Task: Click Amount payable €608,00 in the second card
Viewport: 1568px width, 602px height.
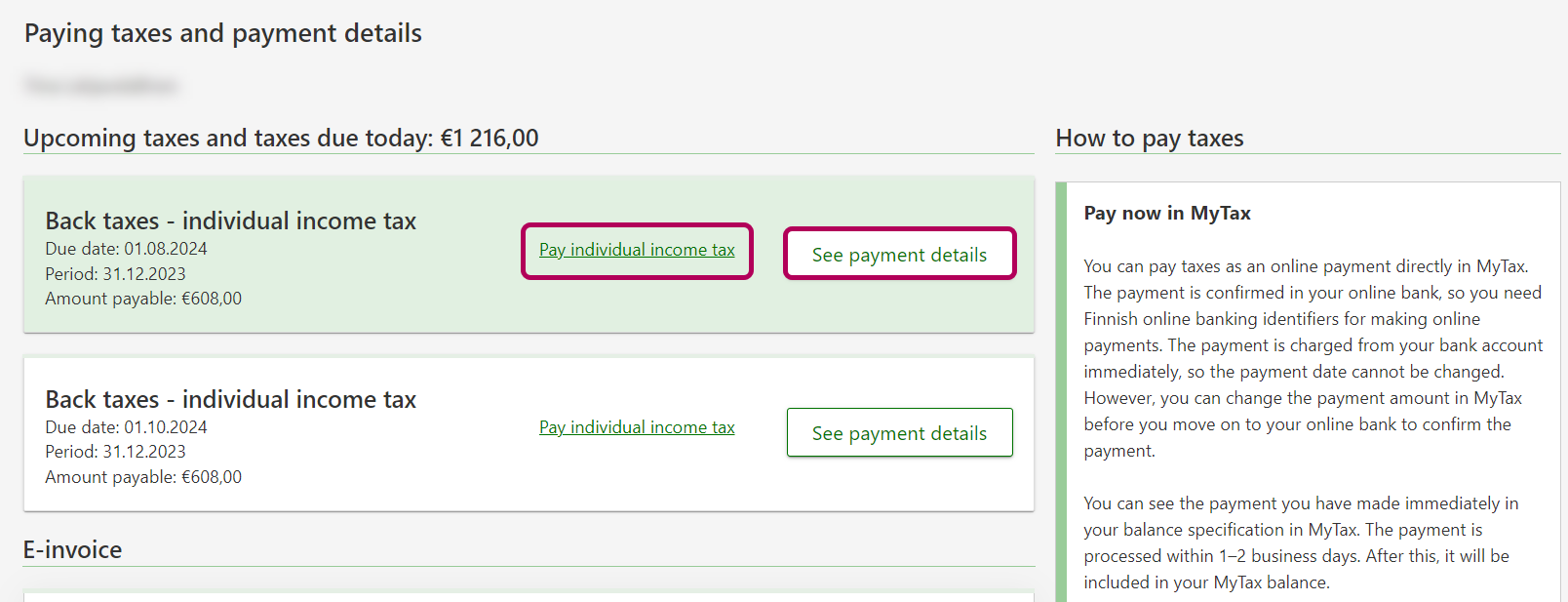Action: pyautogui.click(x=143, y=477)
